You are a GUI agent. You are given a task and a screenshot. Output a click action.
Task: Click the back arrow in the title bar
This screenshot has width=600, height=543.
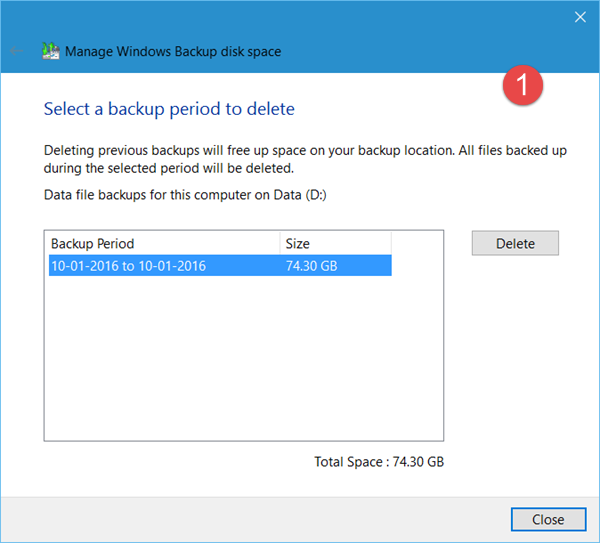tap(17, 50)
